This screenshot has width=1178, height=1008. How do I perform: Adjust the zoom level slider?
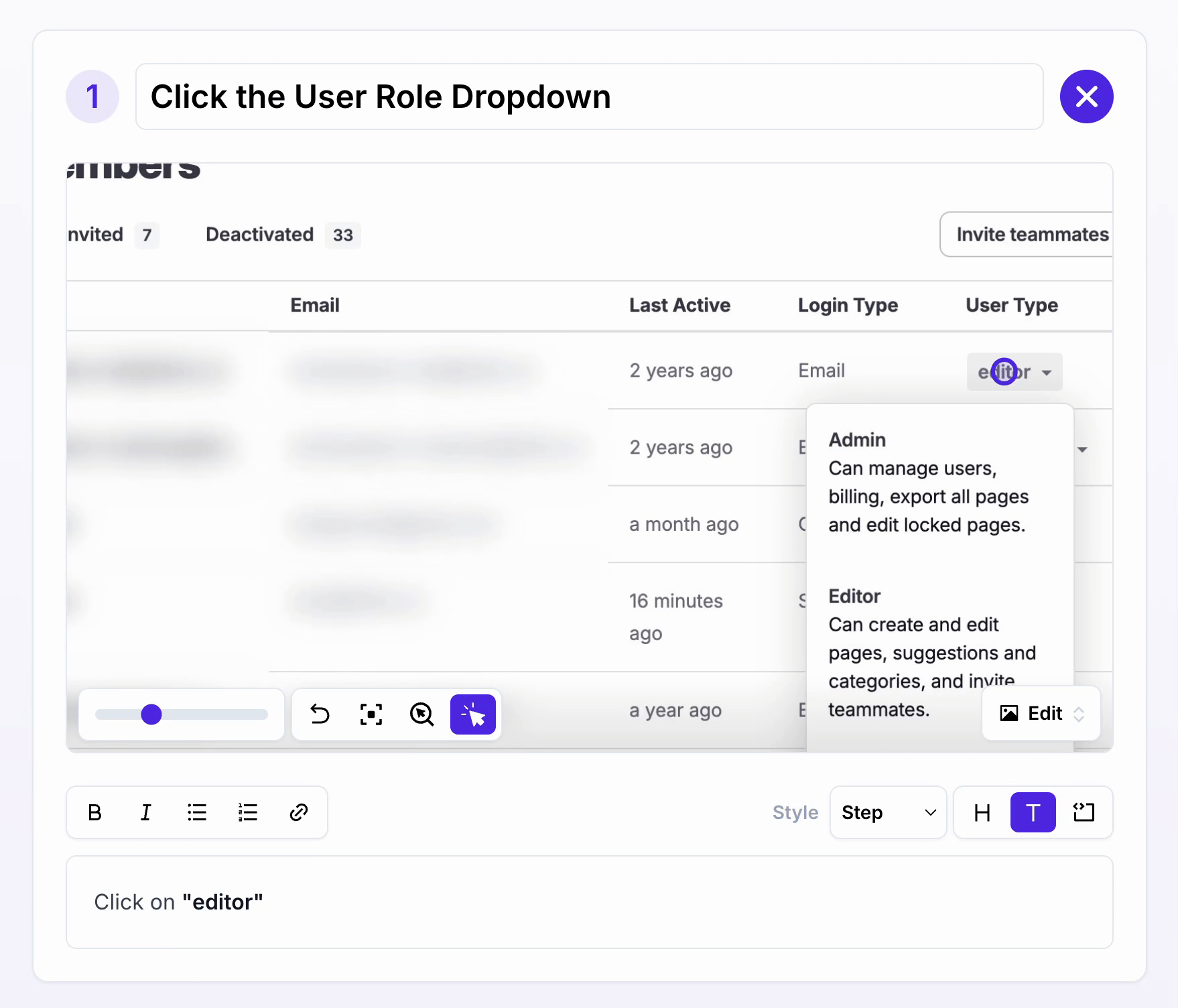coord(152,714)
